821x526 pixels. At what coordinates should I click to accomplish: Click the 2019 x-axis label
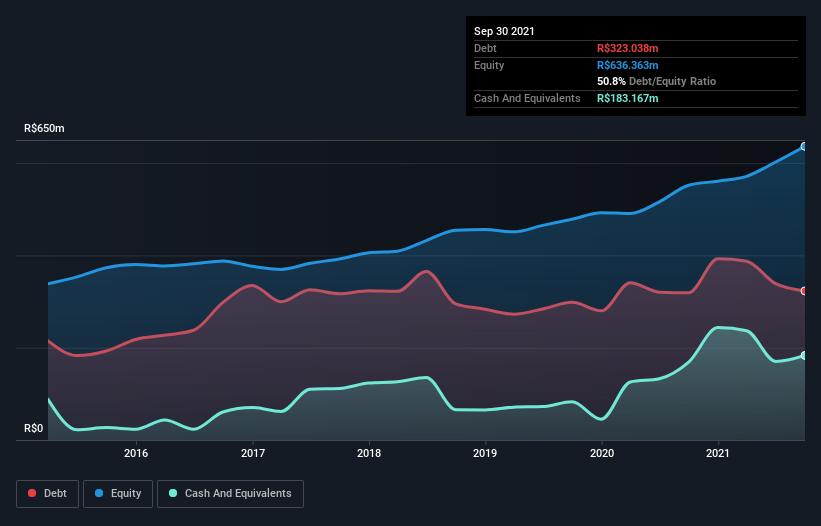[x=485, y=453]
